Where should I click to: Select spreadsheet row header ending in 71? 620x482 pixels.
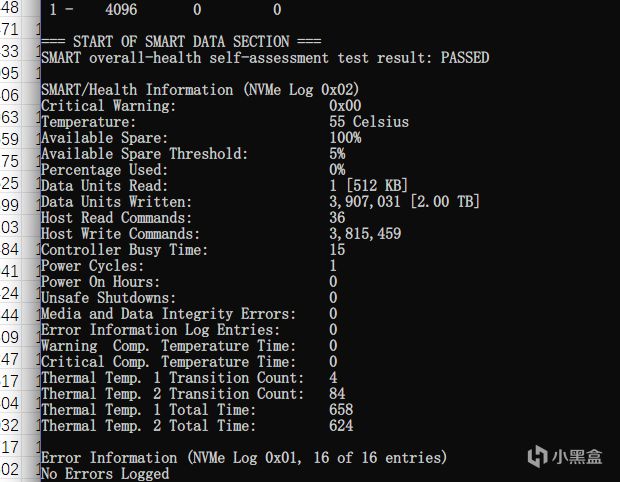11,28
